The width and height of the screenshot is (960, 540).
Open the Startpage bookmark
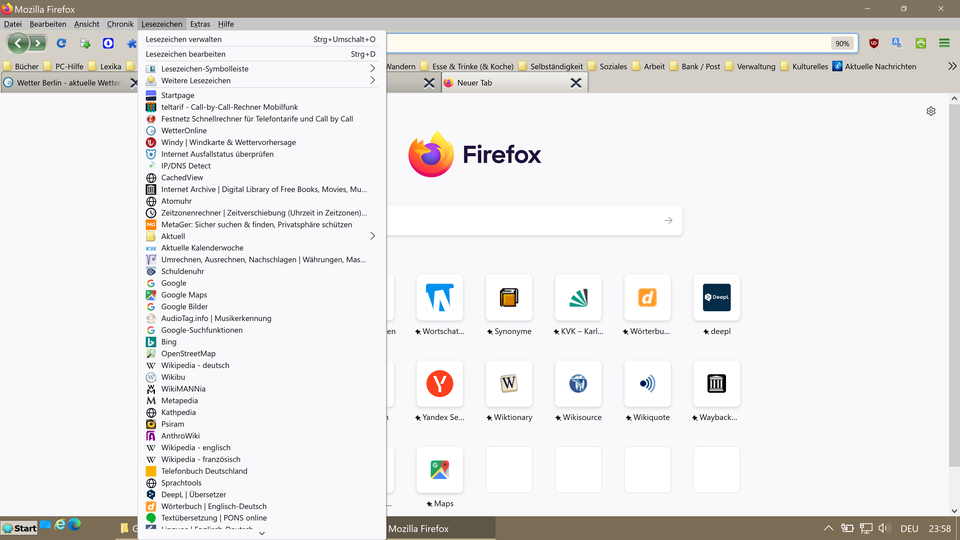[261, 95]
